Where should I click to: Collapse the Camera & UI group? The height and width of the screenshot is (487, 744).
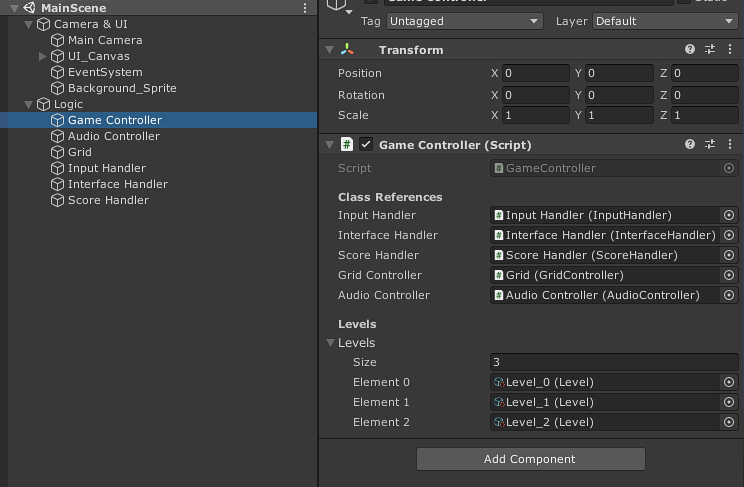[28, 24]
